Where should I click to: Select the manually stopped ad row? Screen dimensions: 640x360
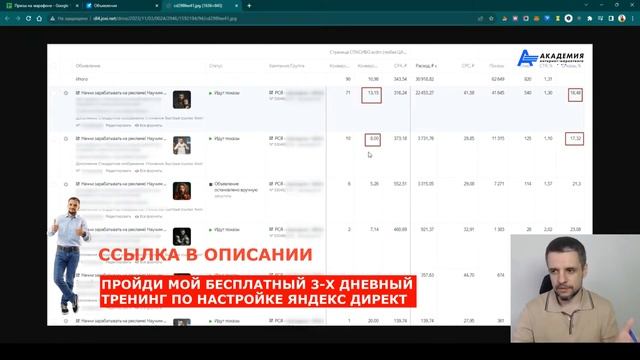pos(66,184)
